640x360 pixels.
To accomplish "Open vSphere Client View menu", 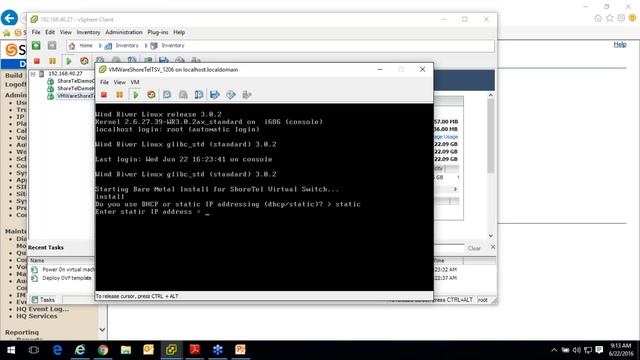I will (65, 32).
